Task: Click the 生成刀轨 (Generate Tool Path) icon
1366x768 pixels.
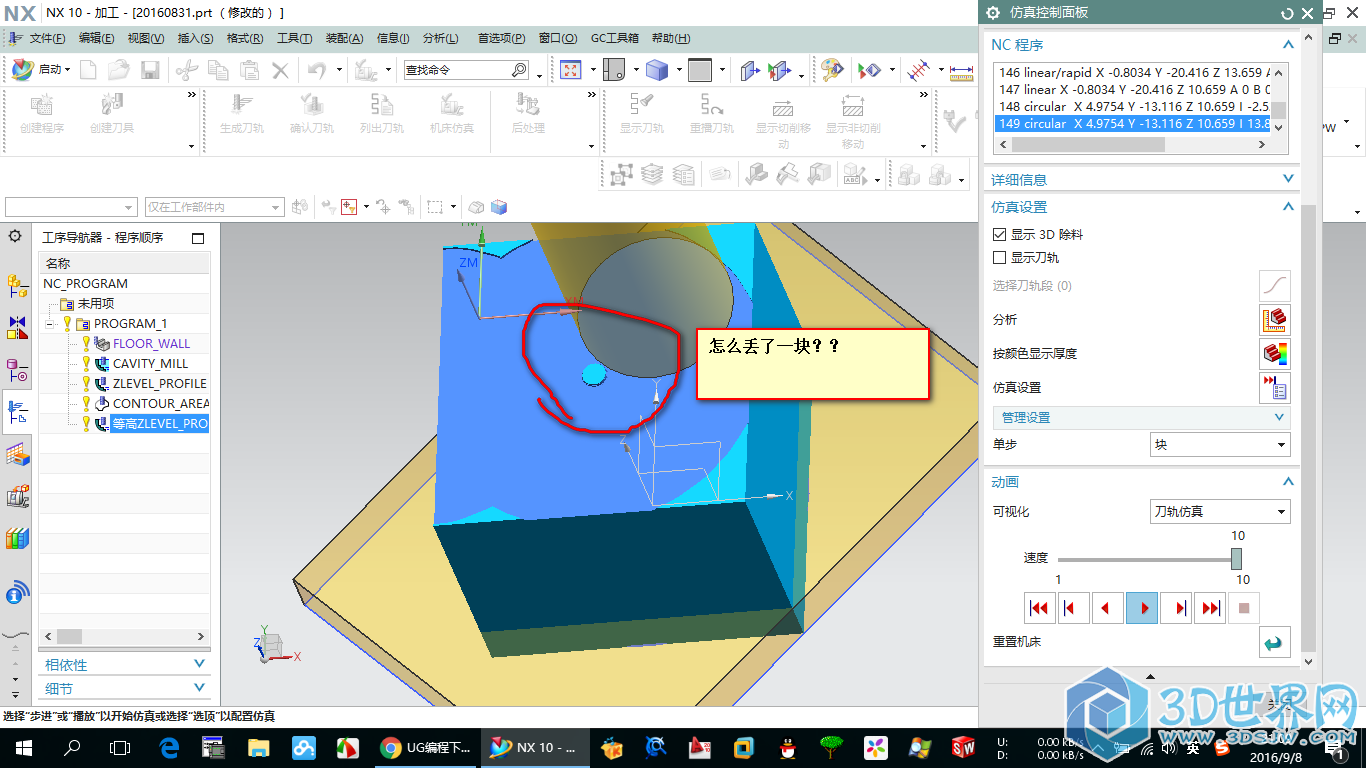Action: 241,105
